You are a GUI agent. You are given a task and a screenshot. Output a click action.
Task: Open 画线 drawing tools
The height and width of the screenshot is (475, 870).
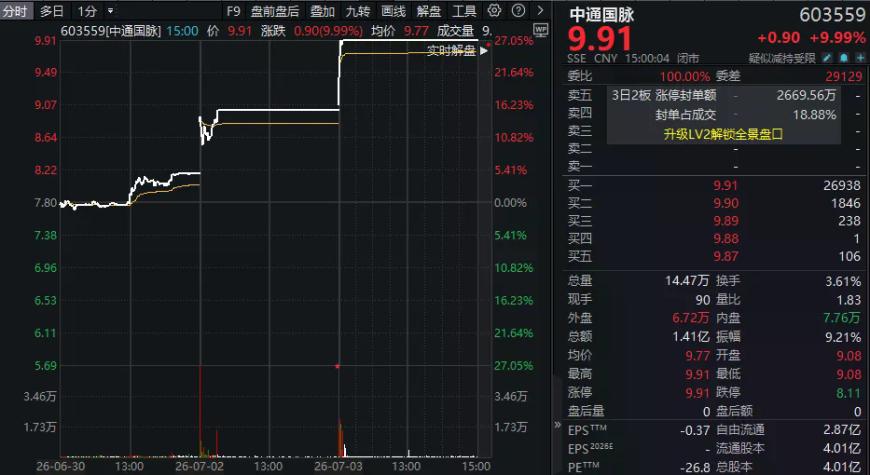tap(393, 11)
